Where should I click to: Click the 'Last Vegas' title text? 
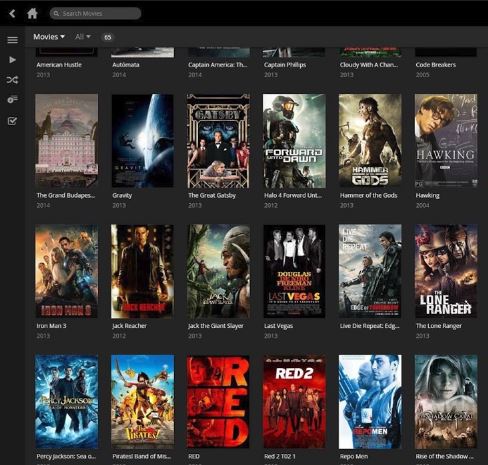click(278, 326)
